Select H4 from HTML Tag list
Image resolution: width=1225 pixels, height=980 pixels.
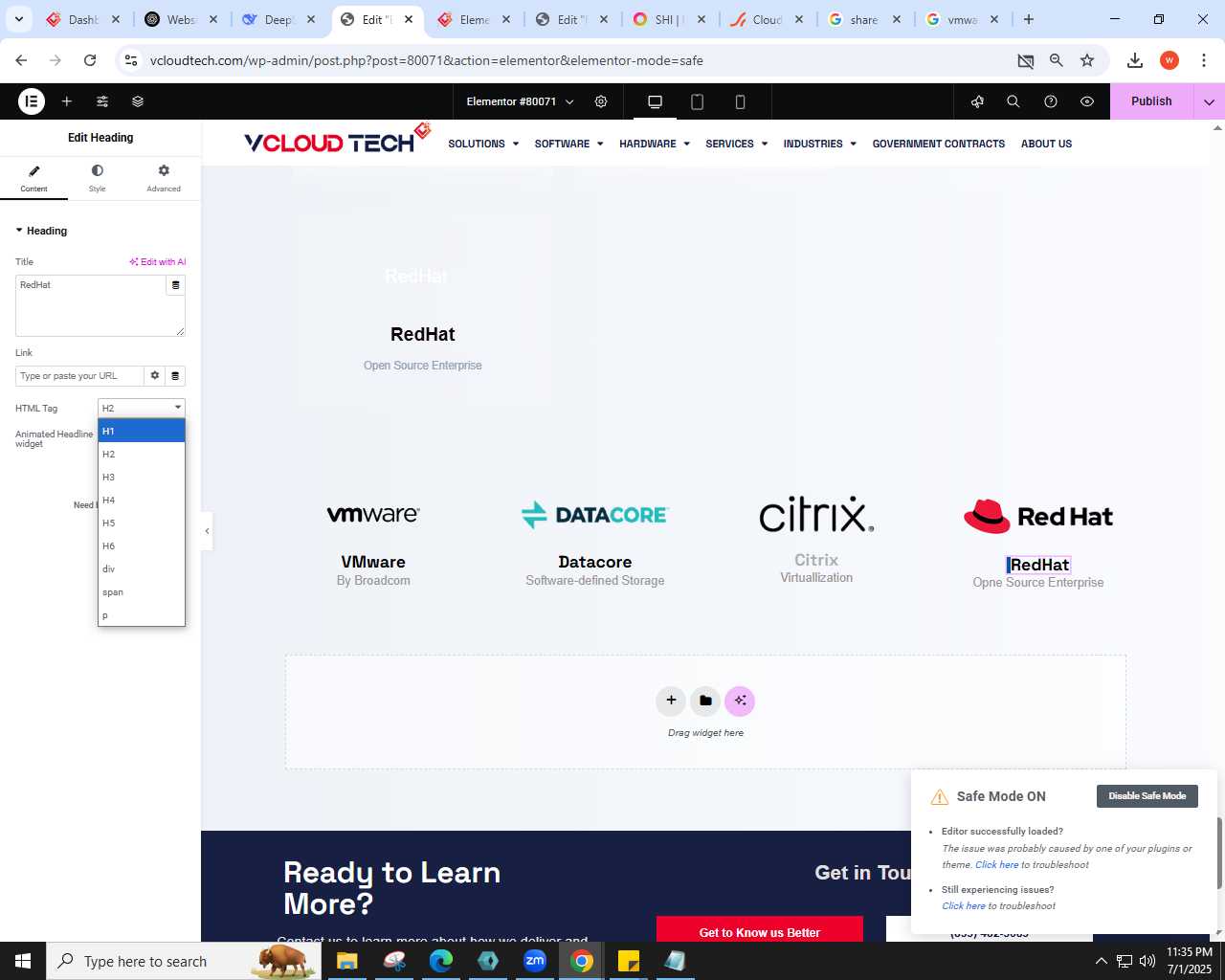tap(142, 501)
